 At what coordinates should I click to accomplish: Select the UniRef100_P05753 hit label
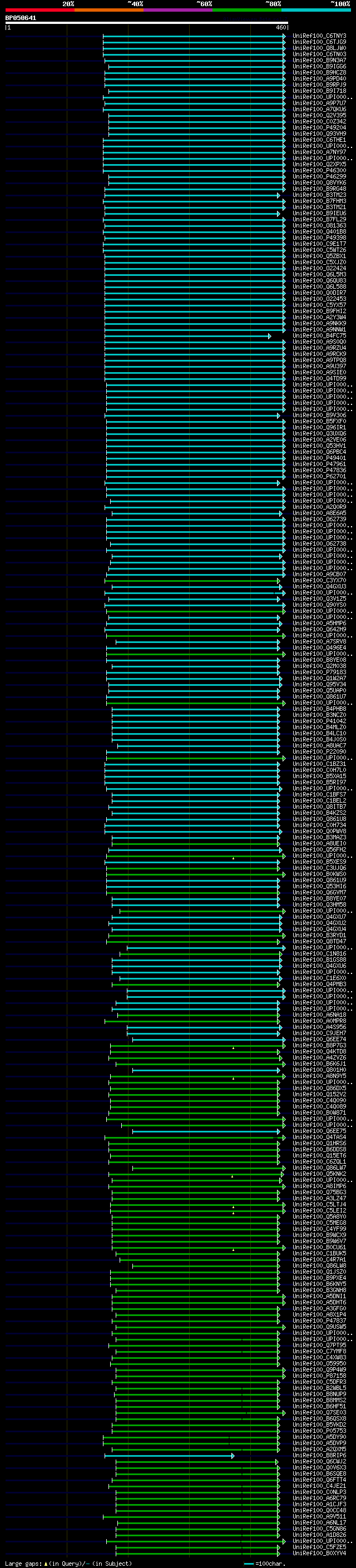pyautogui.click(x=319, y=1431)
